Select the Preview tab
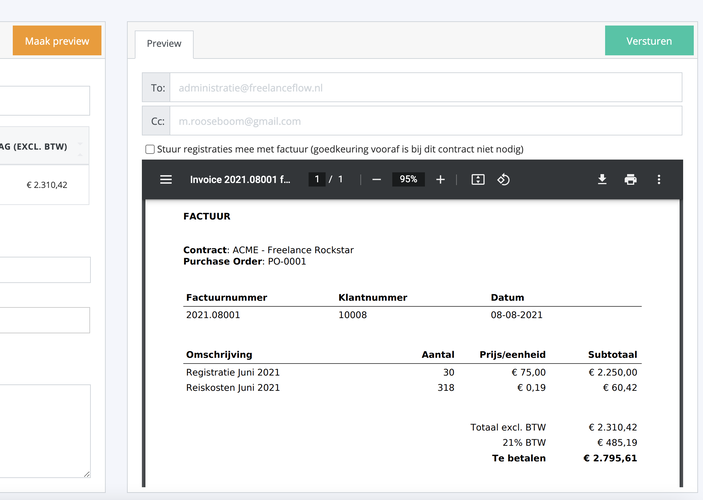 (164, 44)
